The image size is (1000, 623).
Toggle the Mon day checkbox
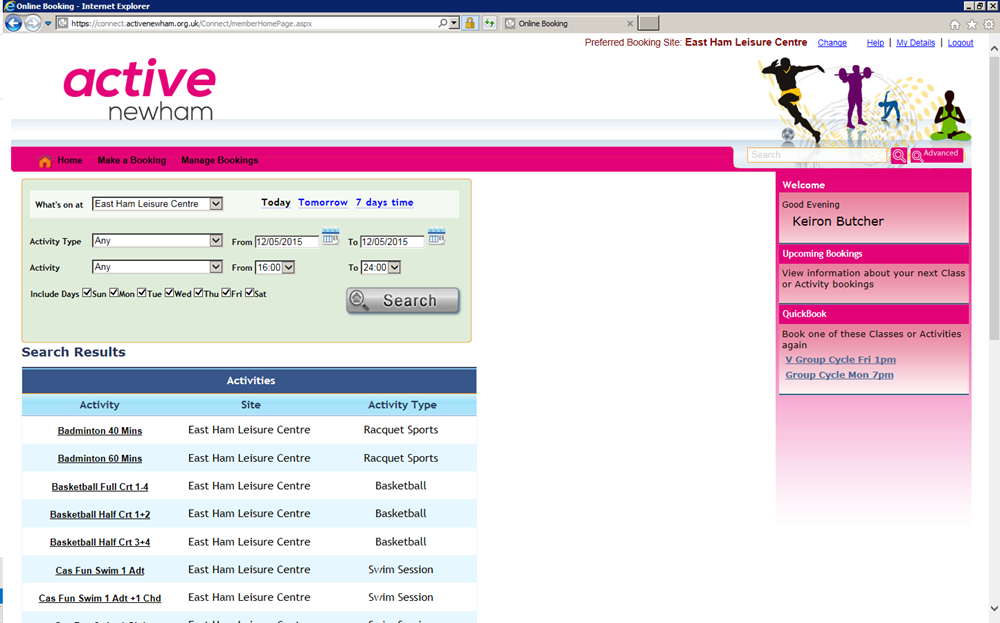click(114, 293)
